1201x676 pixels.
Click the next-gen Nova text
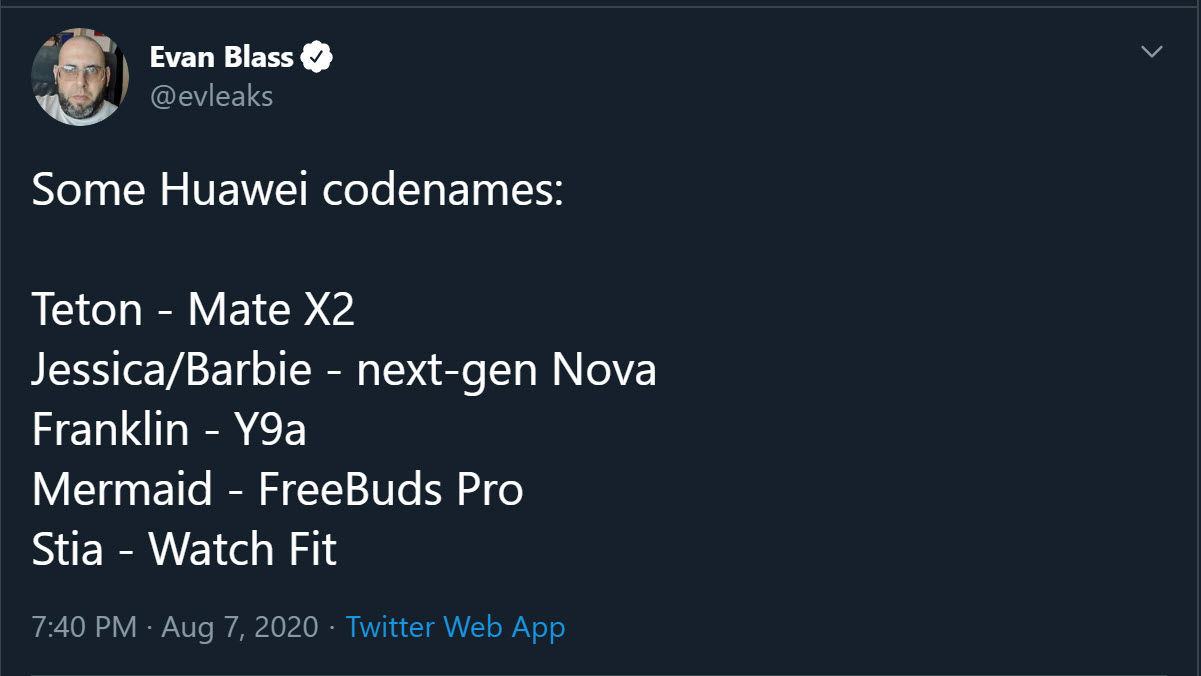tap(506, 370)
